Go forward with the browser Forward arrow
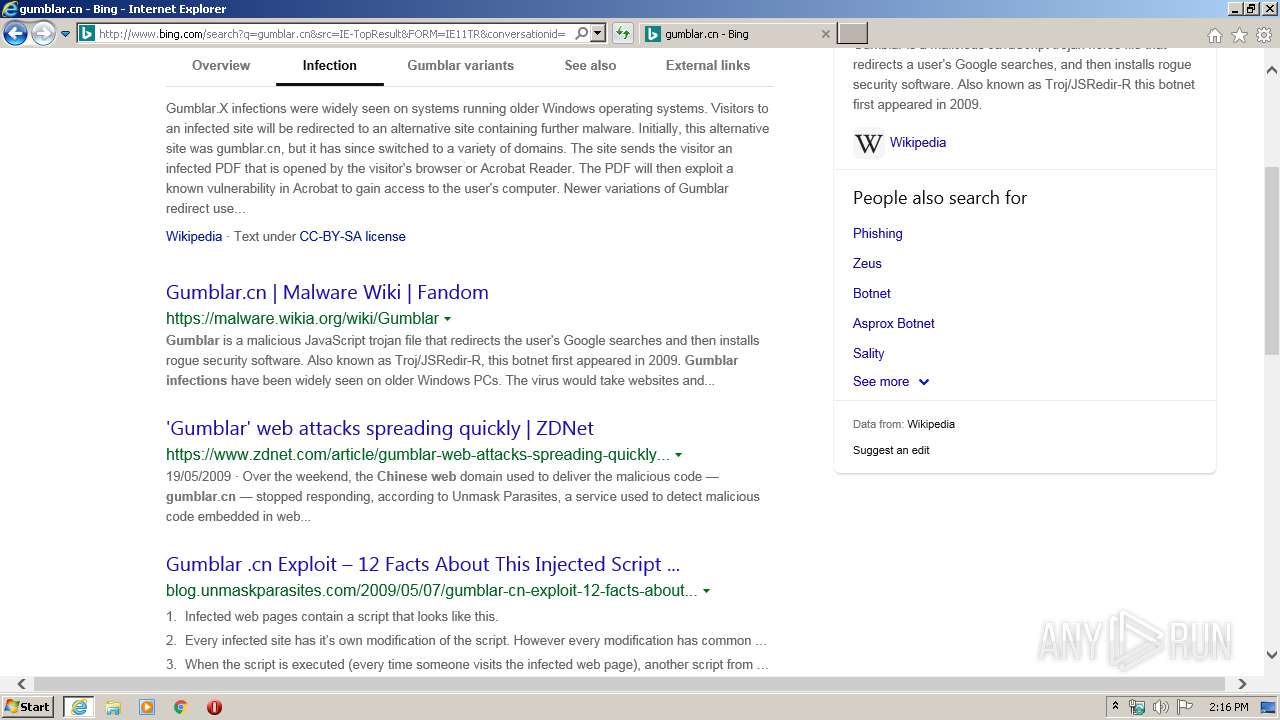 pyautogui.click(x=43, y=34)
